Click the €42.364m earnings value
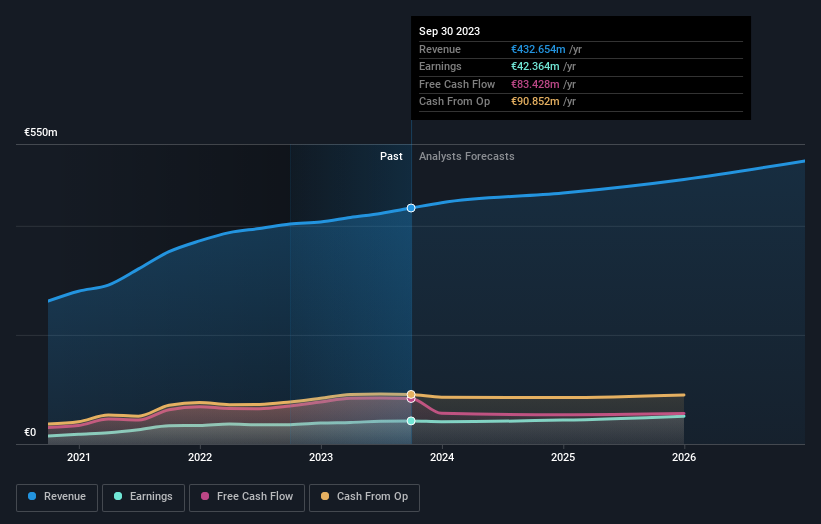The width and height of the screenshot is (821, 524). point(535,66)
